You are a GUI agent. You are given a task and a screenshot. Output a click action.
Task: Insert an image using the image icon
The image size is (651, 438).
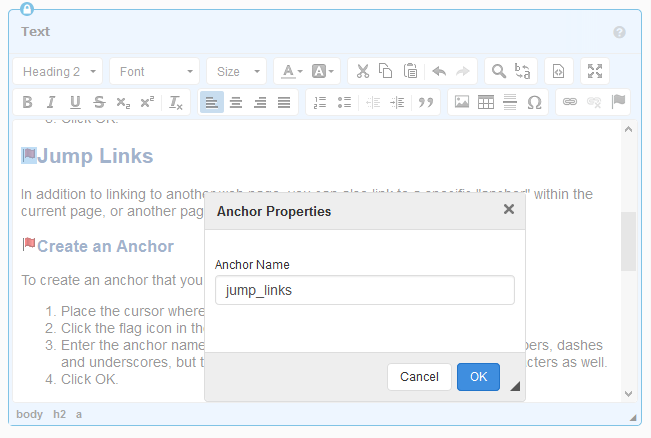pos(462,102)
